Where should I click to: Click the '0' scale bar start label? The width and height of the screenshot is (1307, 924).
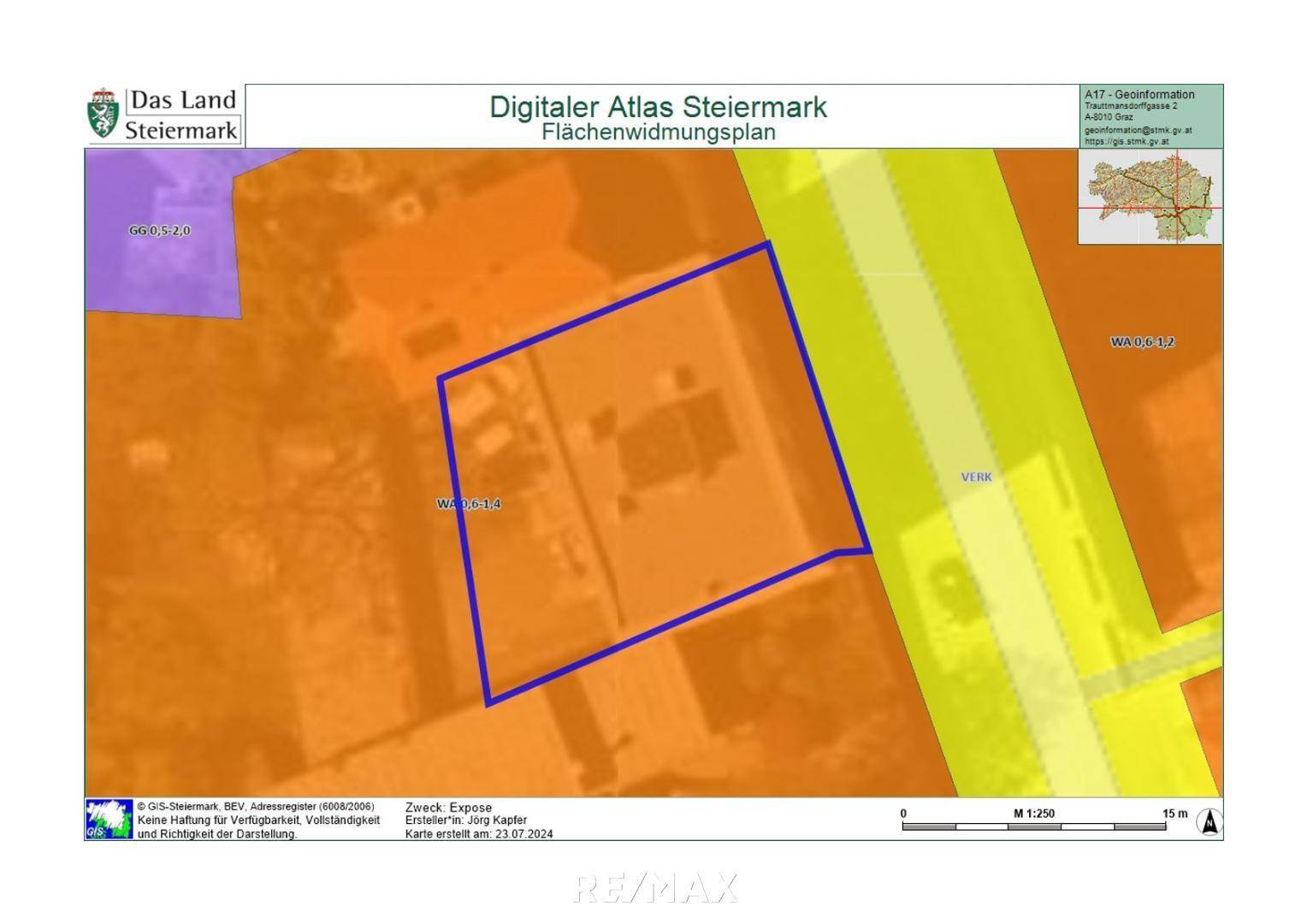[x=903, y=814]
